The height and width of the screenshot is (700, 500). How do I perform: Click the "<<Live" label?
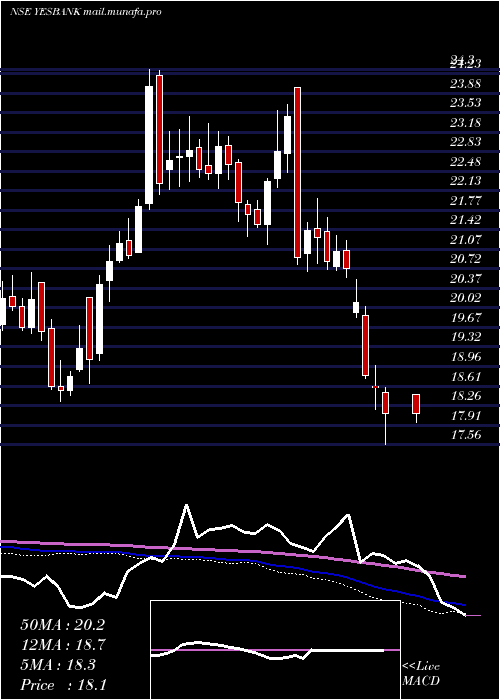(x=421, y=667)
